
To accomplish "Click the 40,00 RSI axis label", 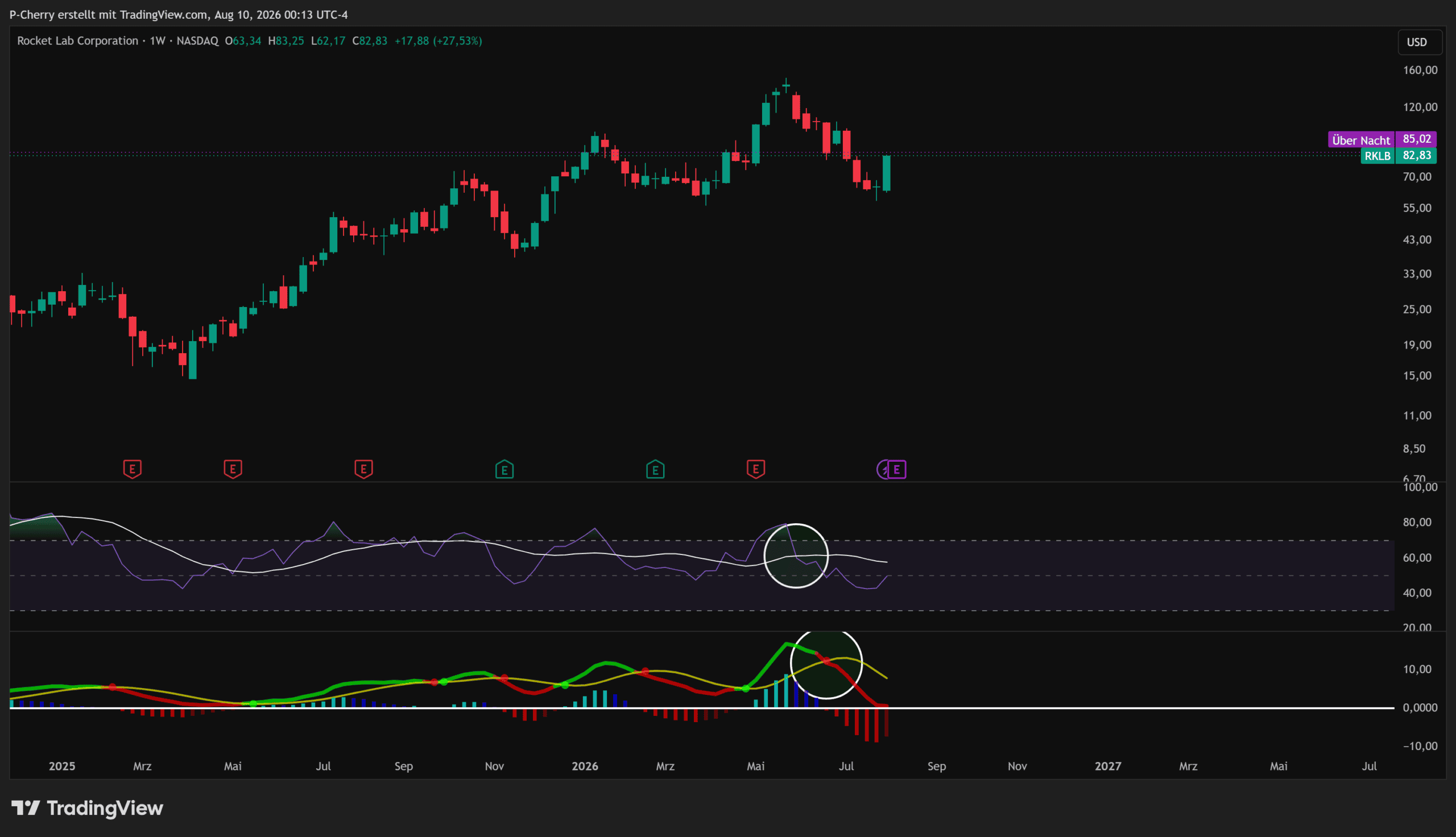I will 1417,592.
